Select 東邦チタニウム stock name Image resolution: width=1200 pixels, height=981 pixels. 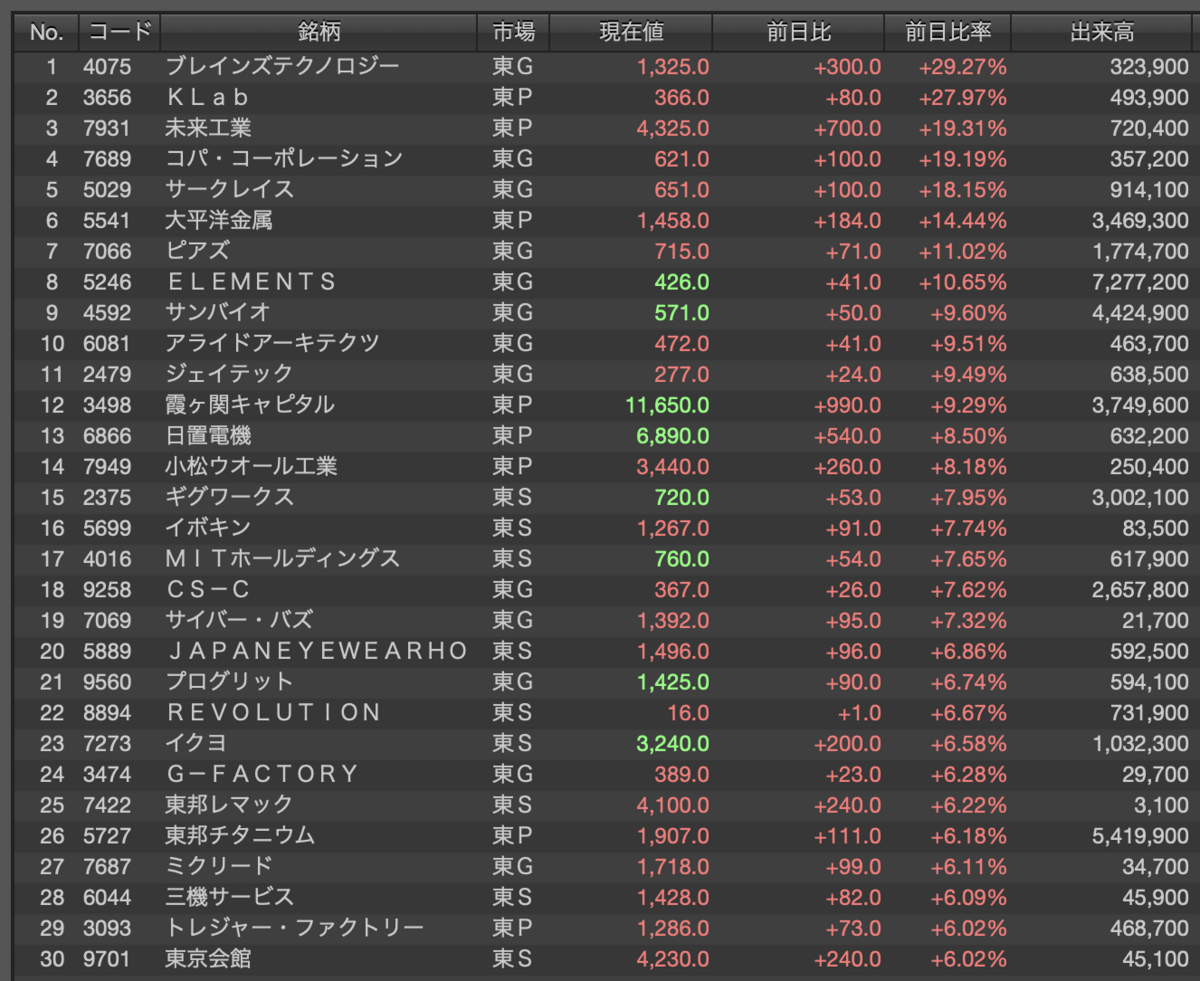click(240, 835)
